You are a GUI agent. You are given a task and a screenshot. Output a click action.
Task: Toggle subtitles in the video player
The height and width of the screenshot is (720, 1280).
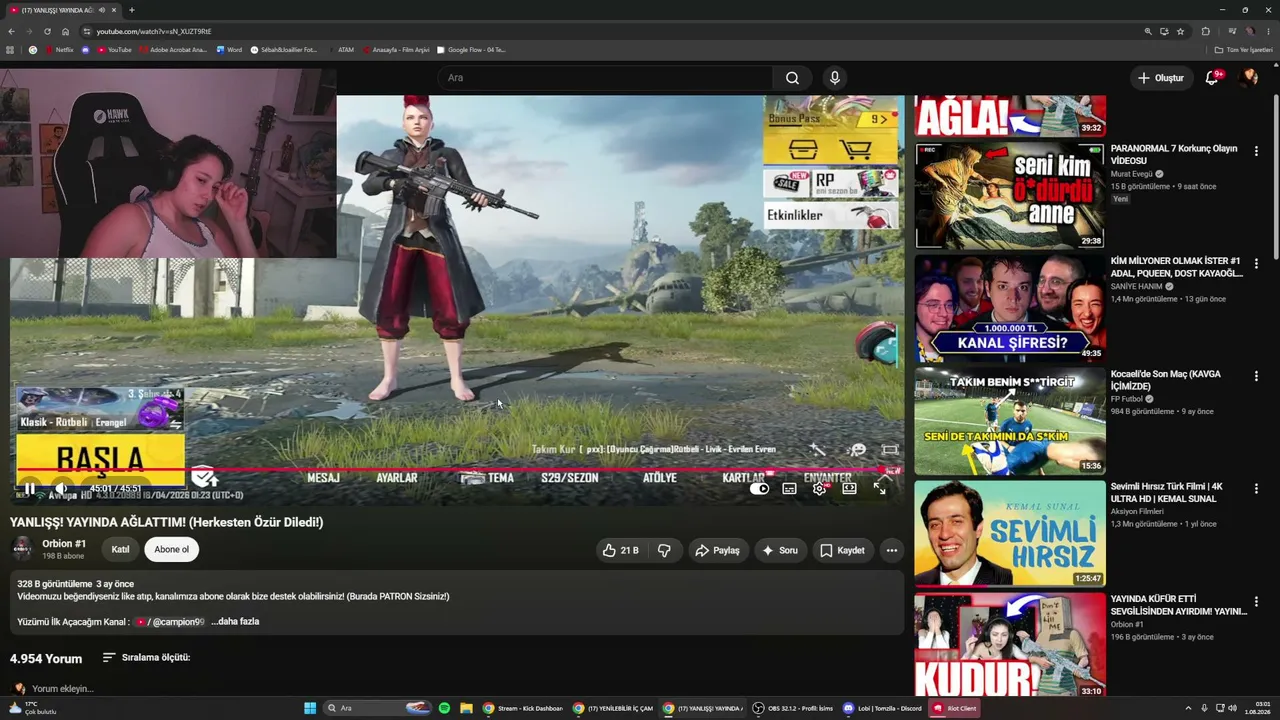coord(789,489)
